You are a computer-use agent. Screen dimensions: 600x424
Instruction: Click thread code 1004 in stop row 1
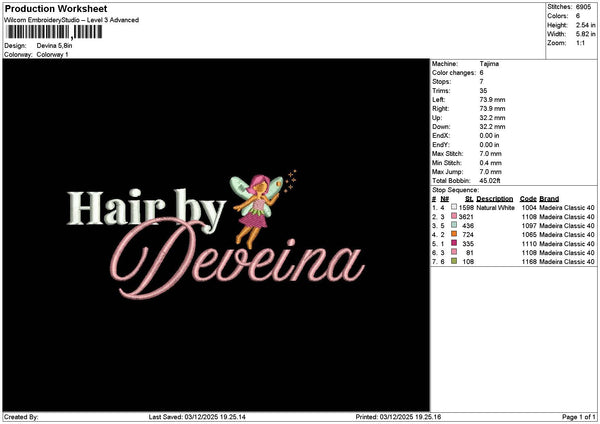(529, 207)
